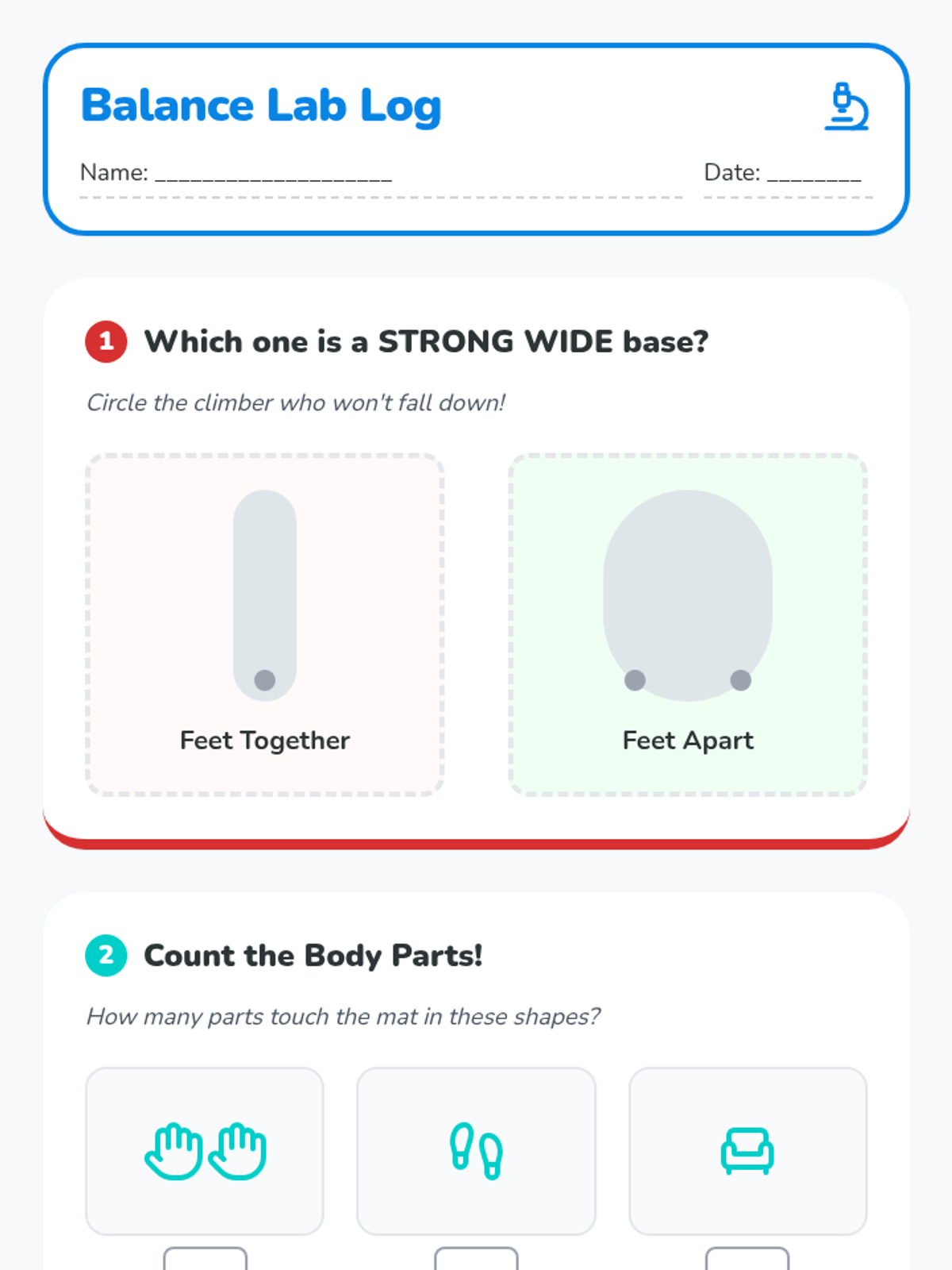Choose the Feet Apart option card

pos(688,625)
